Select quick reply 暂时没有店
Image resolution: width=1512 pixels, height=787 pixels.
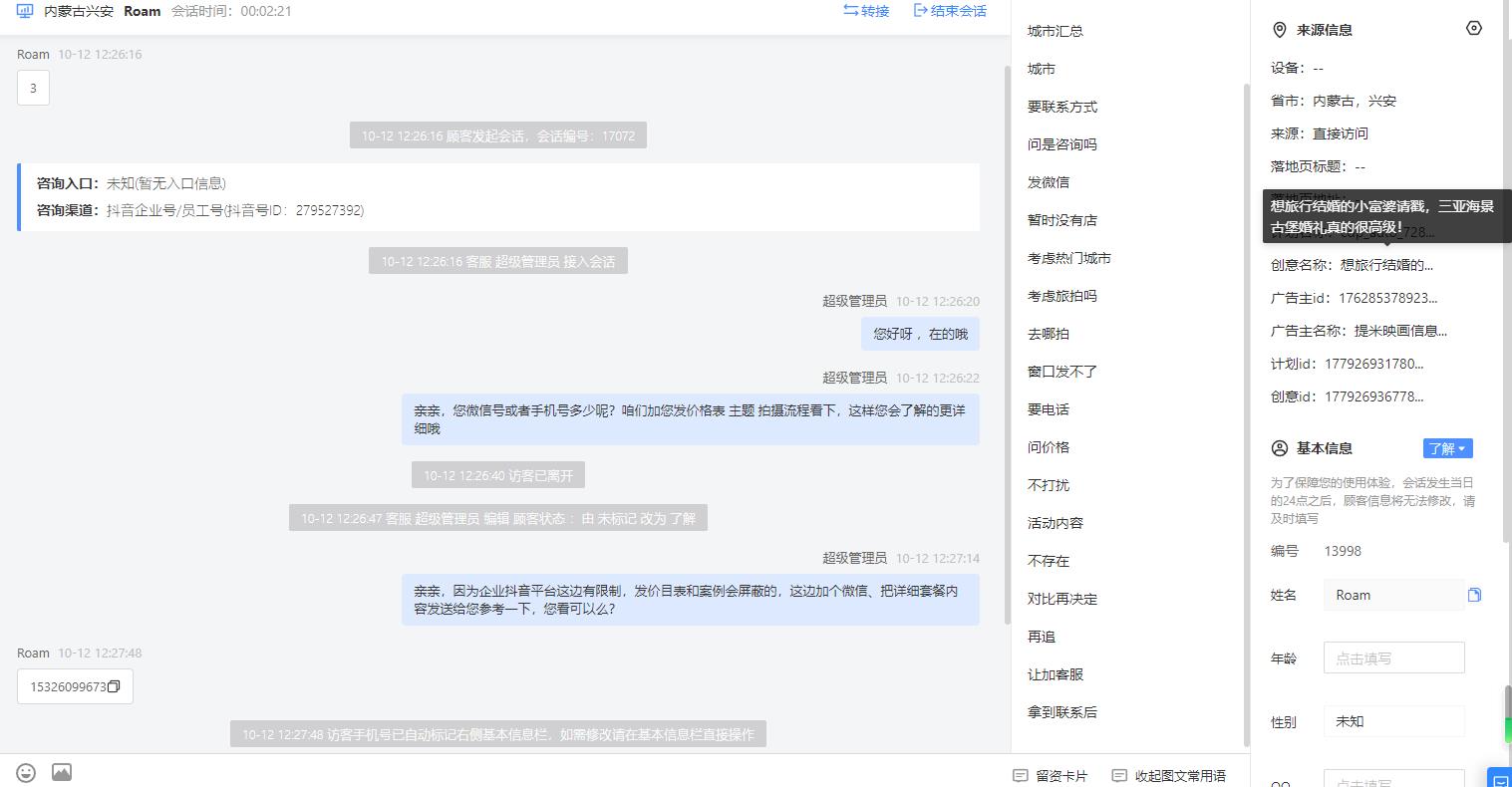pos(1062,220)
